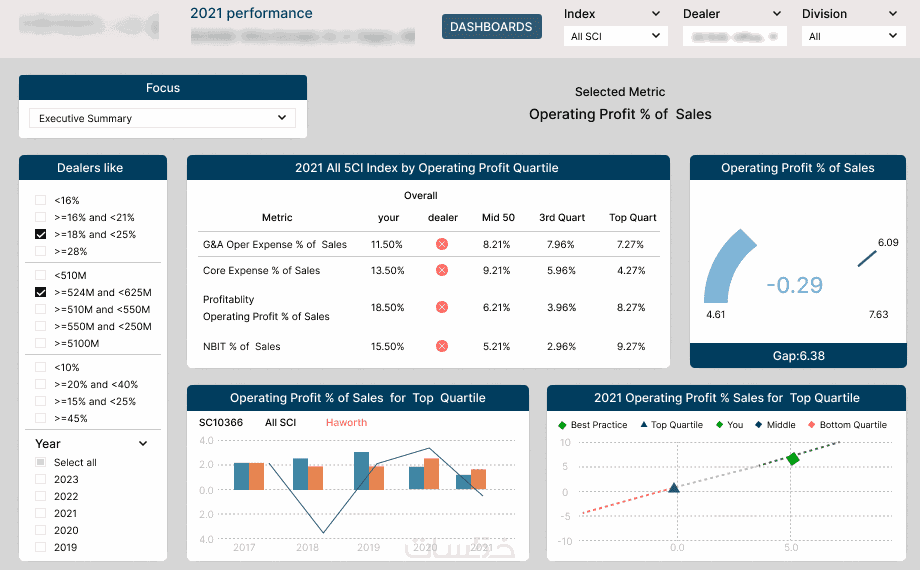The image size is (920, 570).
Task: Expand the Division header chevron
Action: 893,14
